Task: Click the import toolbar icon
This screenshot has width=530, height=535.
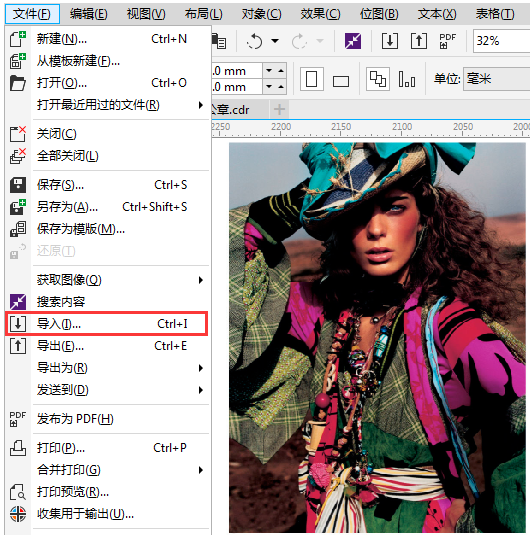Action: pyautogui.click(x=389, y=41)
